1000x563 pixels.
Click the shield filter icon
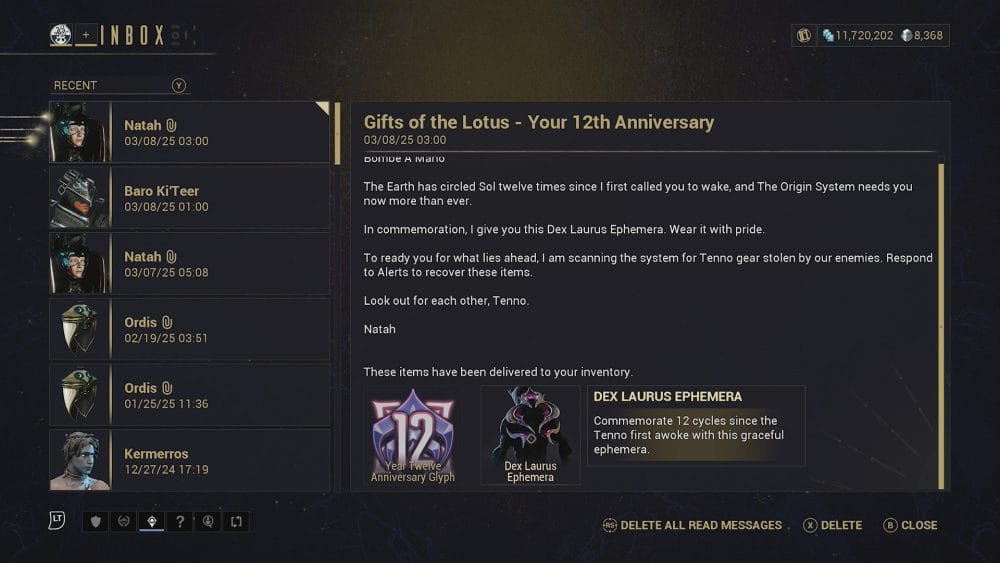pos(96,522)
